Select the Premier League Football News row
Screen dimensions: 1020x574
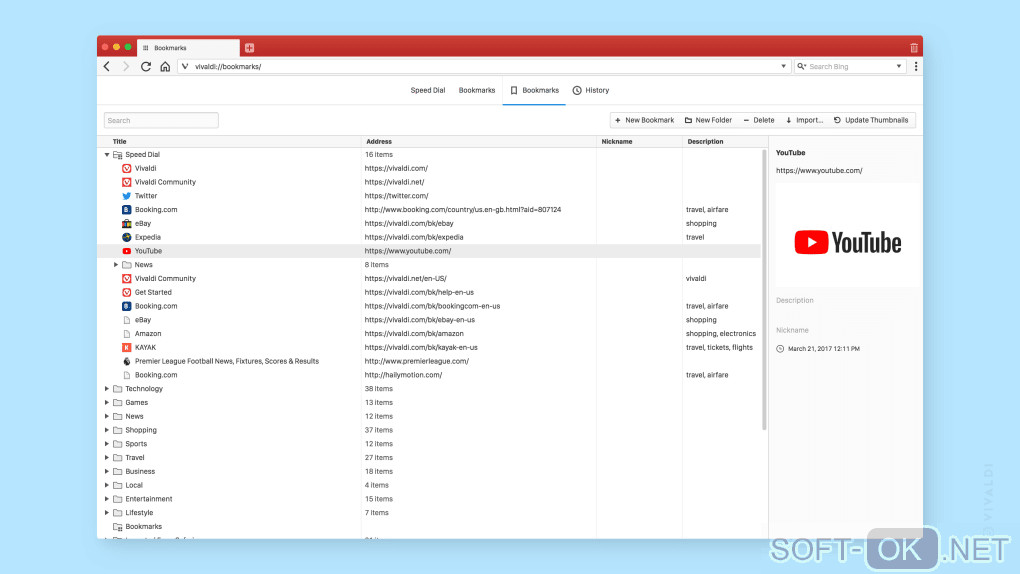(x=429, y=361)
